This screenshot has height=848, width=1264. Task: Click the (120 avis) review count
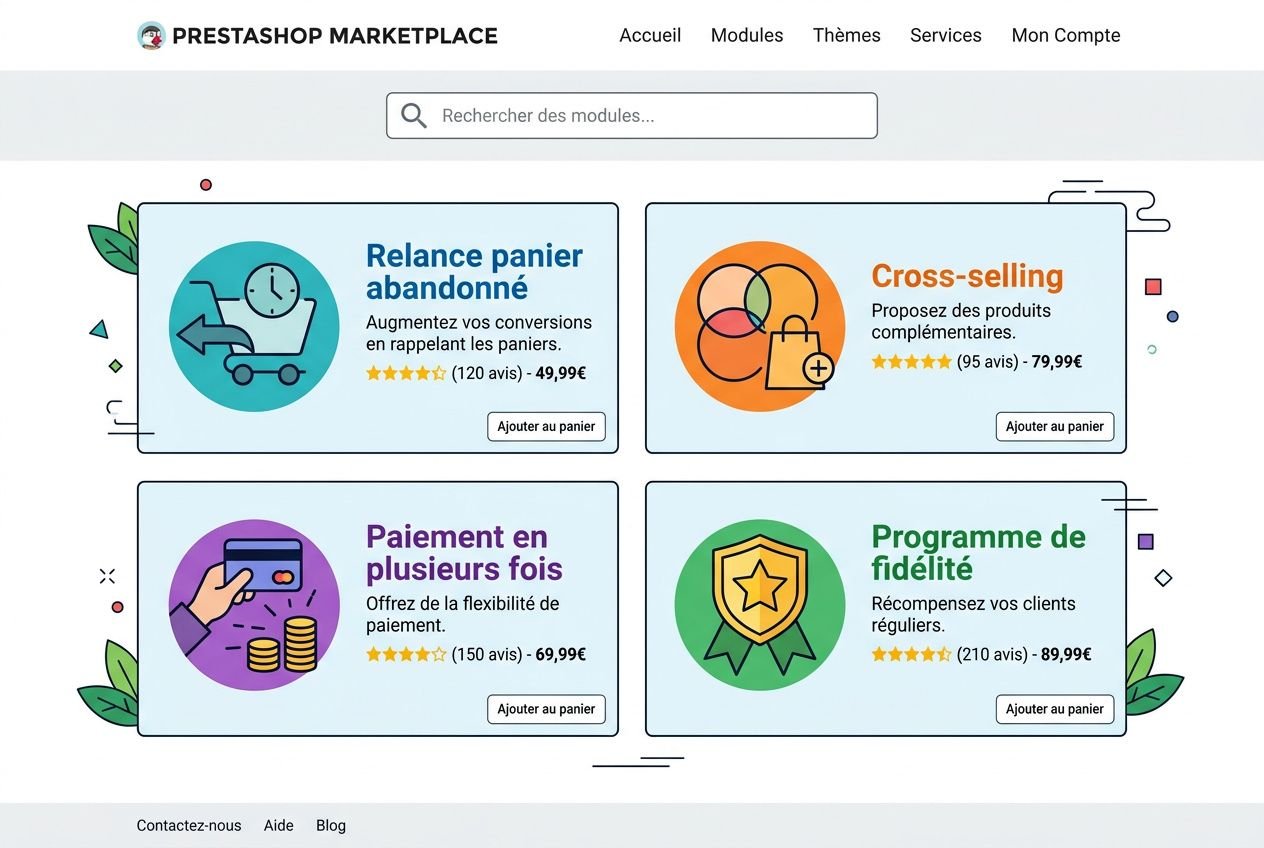click(487, 374)
